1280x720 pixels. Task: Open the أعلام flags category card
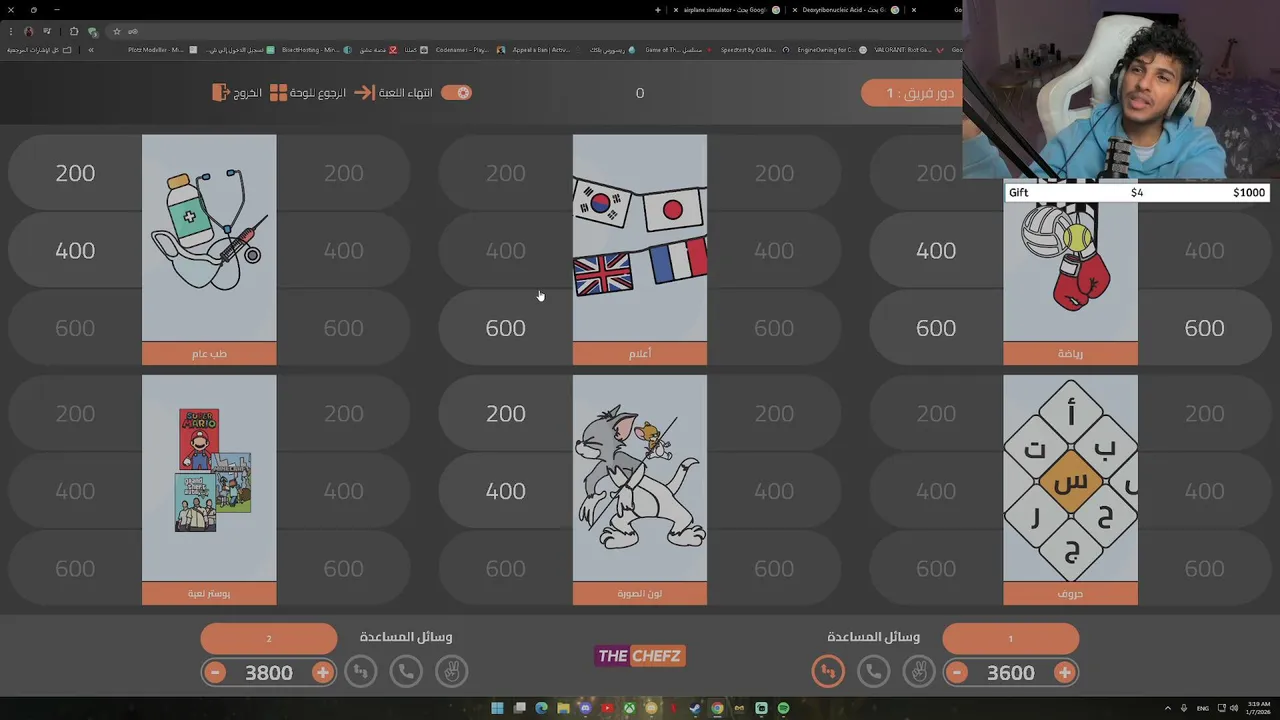coord(640,250)
